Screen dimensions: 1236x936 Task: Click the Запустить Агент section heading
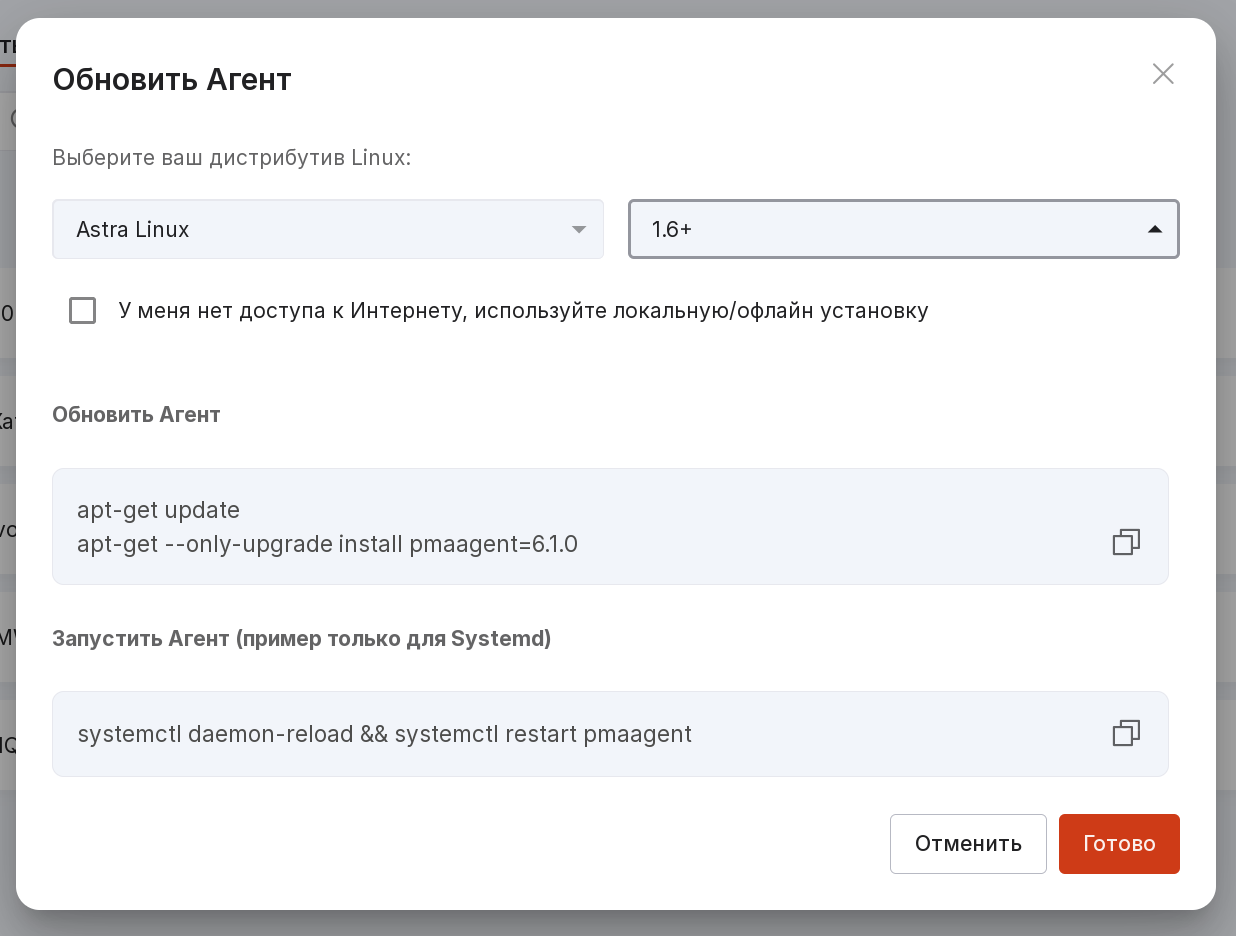click(301, 638)
